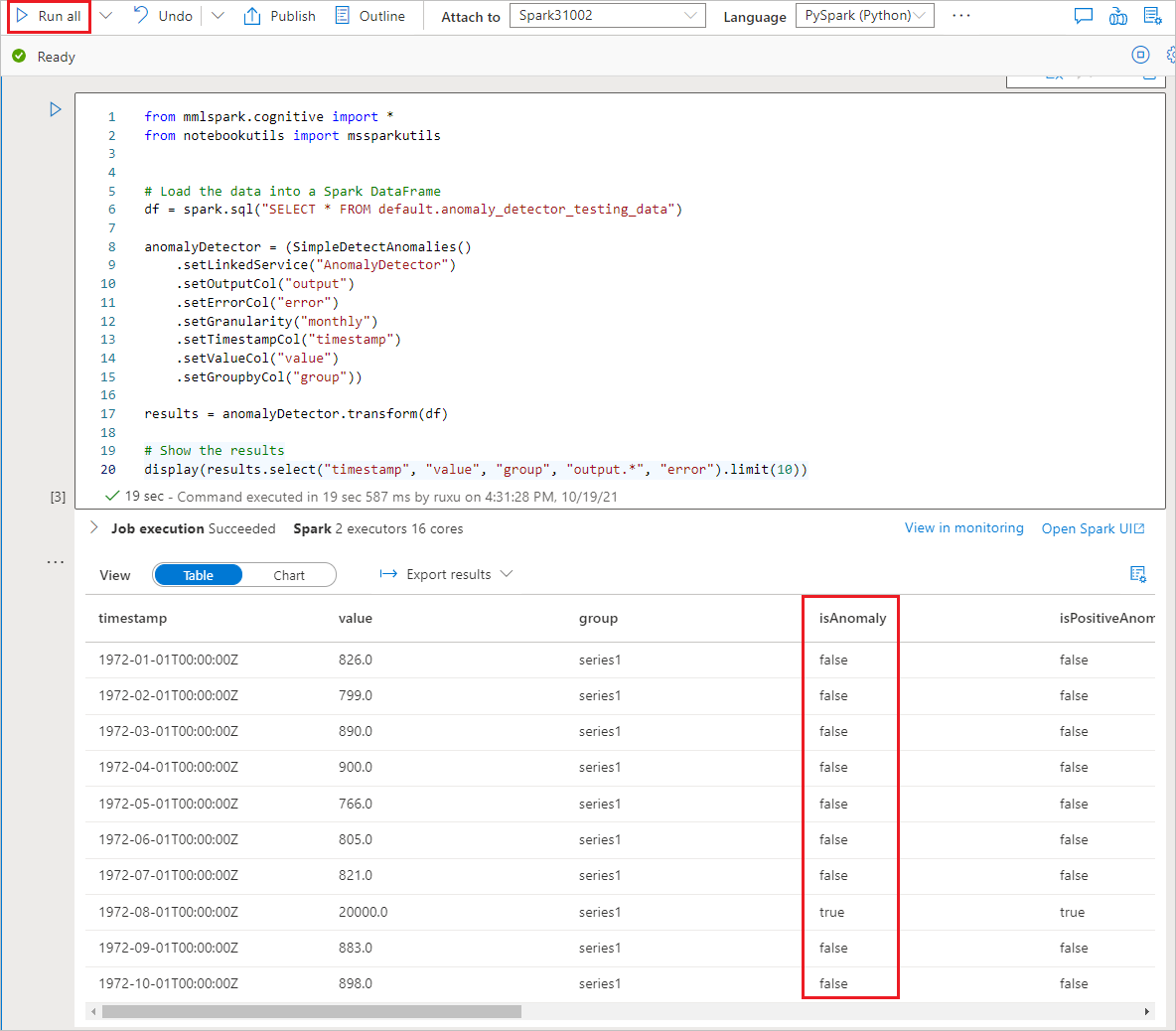Switch results view to Table
The height and width of the screenshot is (1031, 1176).
pos(199,575)
